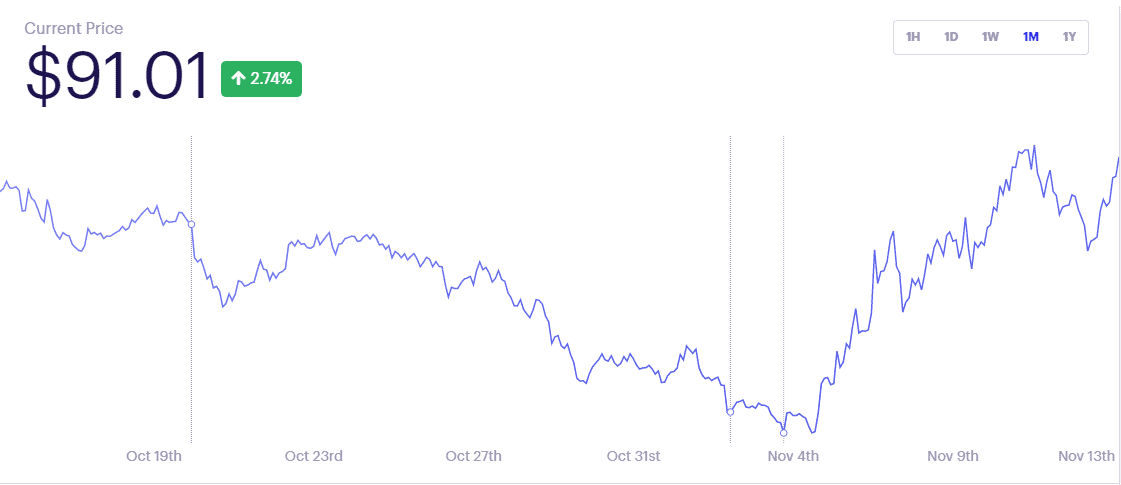
Task: Click the Oct 19th axis label
Action: coord(154,456)
